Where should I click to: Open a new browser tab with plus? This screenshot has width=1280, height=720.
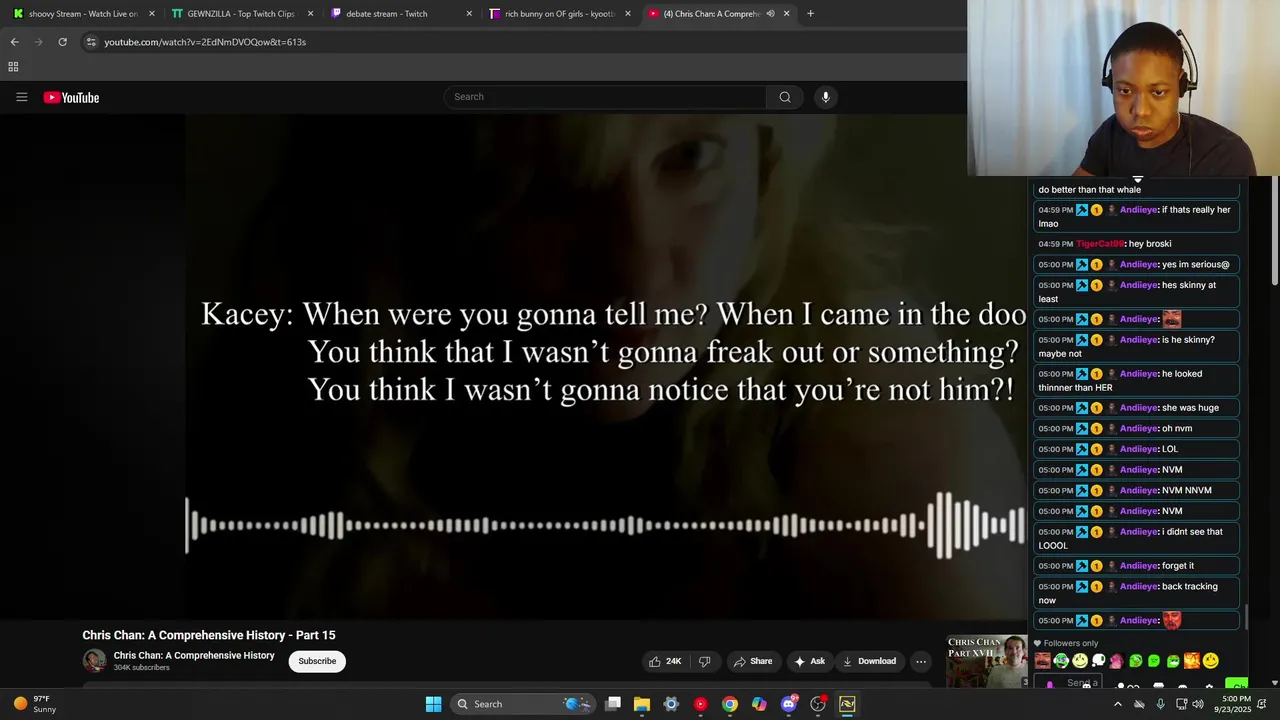click(x=810, y=14)
